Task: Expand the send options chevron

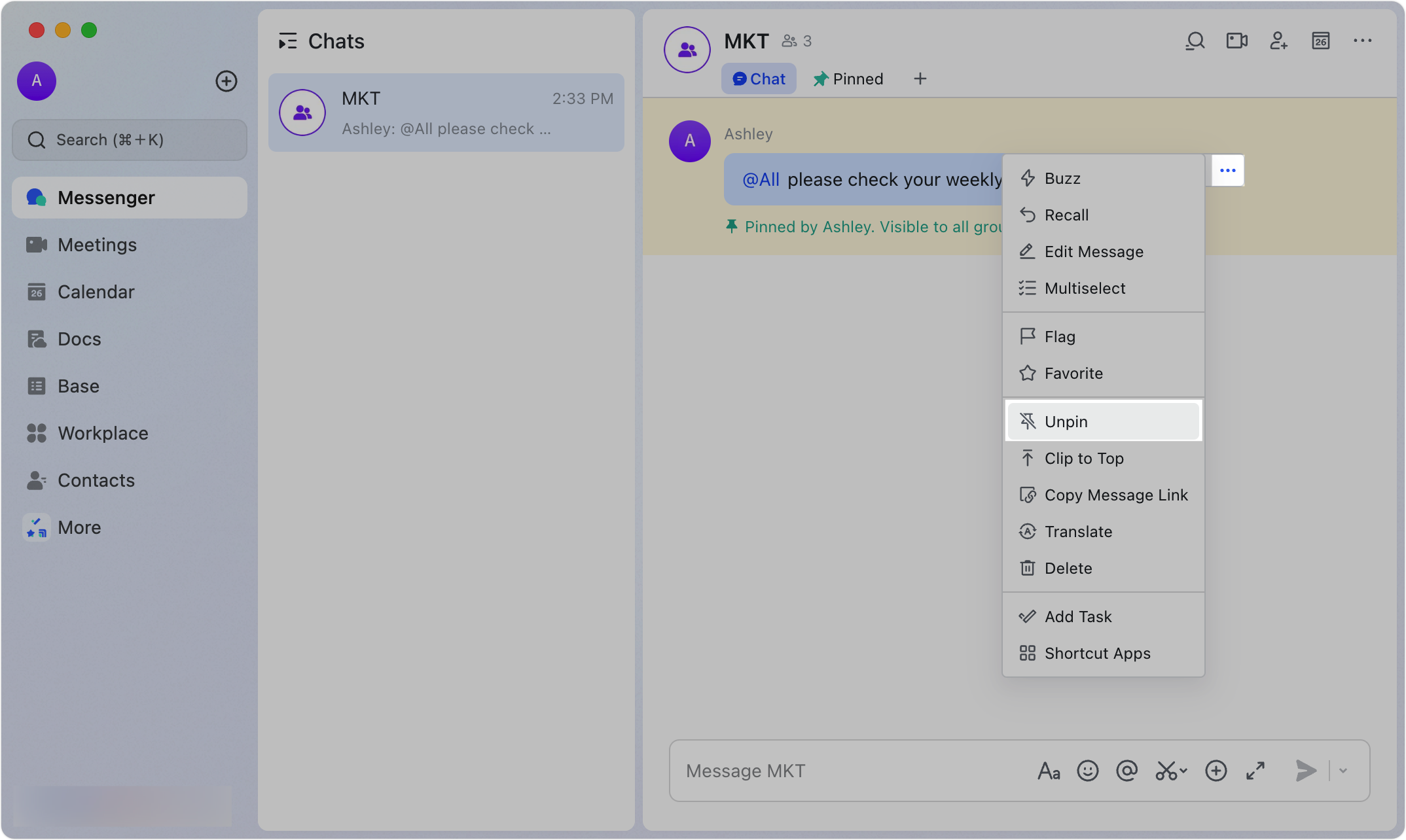Action: (x=1343, y=771)
